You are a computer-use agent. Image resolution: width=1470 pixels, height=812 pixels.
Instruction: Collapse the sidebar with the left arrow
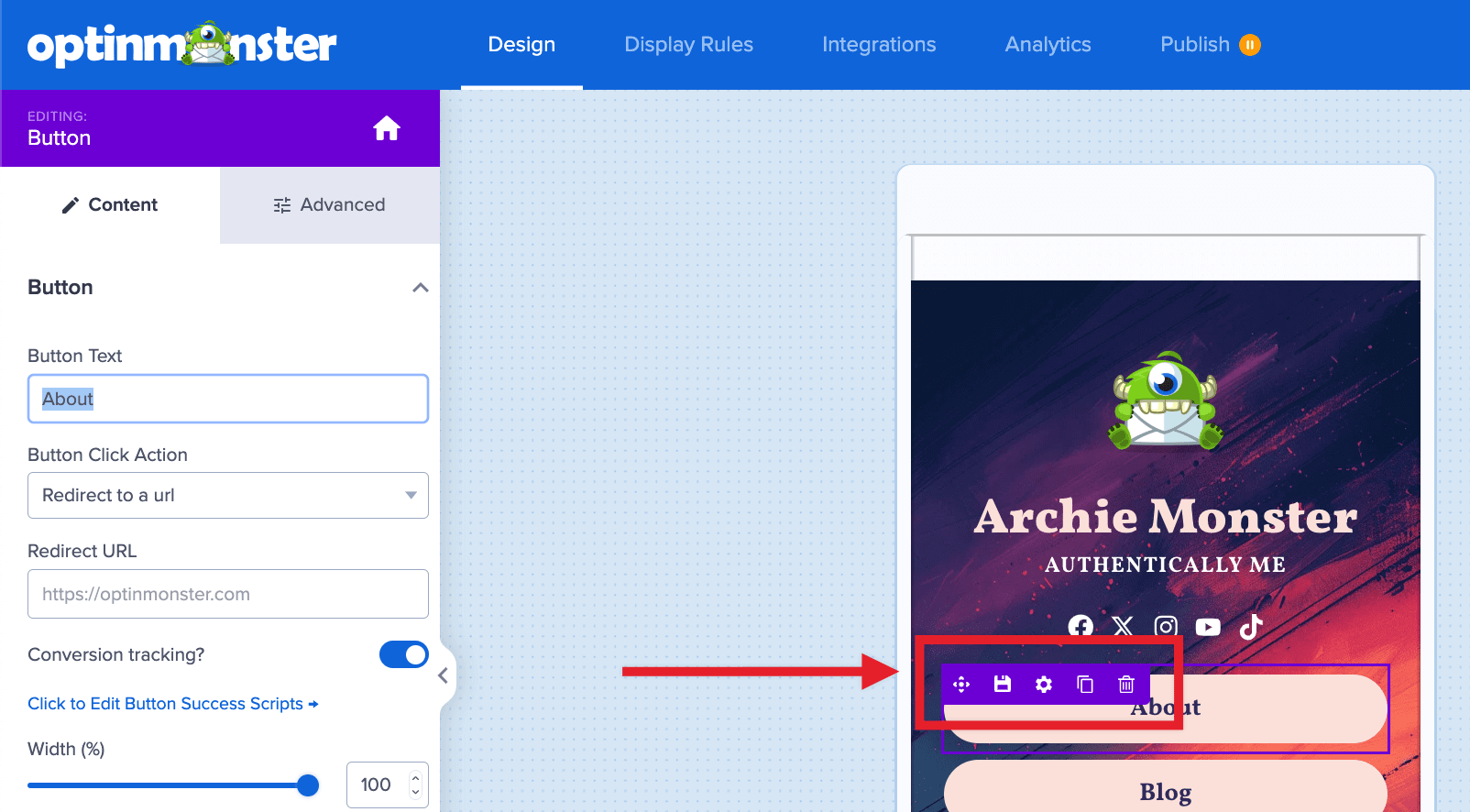(443, 675)
